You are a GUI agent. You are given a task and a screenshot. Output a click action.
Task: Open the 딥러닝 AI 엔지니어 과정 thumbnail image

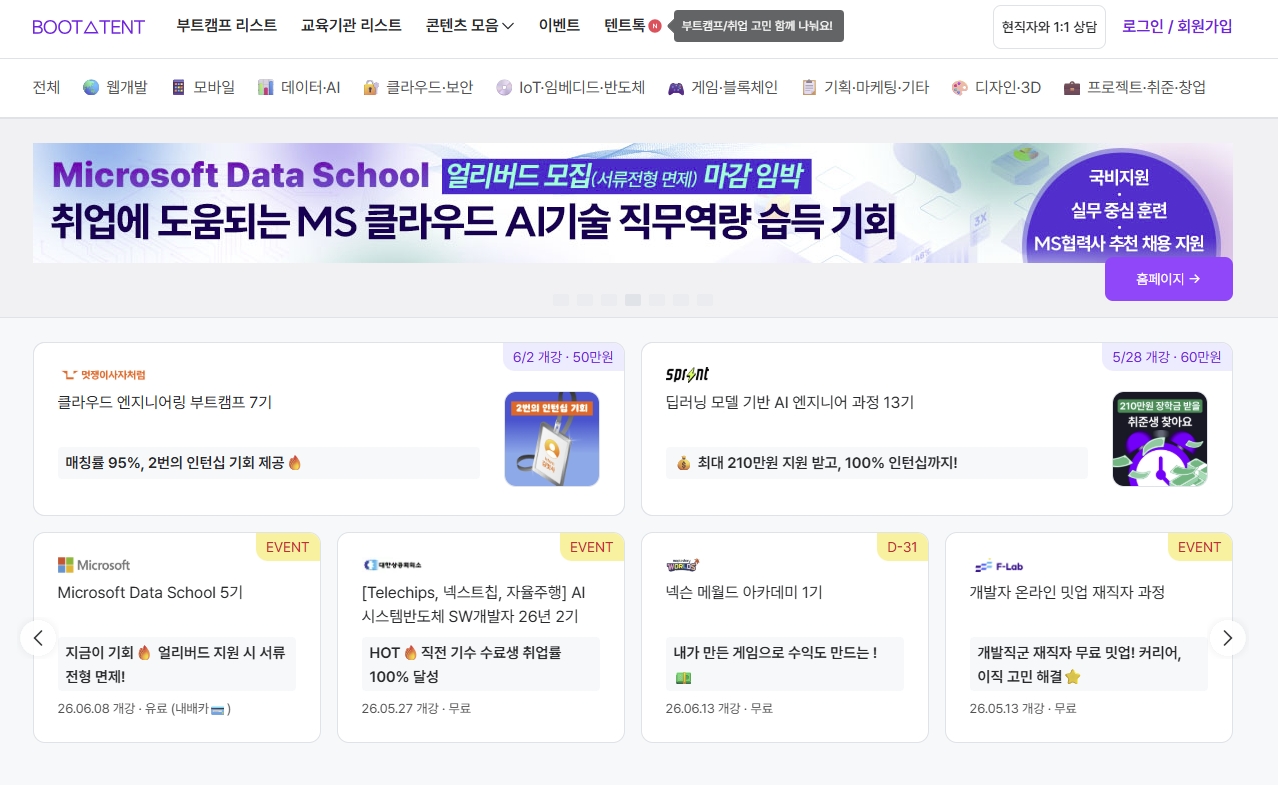(x=1160, y=439)
